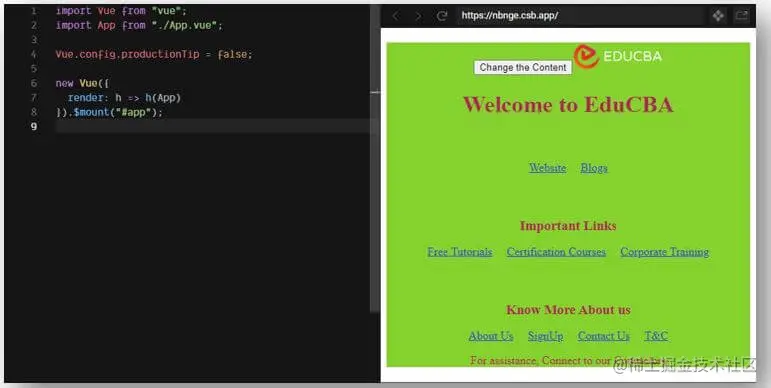Image resolution: width=771 pixels, height=388 pixels.
Task: Open preview in new window icon
Action: pyautogui.click(x=741, y=16)
